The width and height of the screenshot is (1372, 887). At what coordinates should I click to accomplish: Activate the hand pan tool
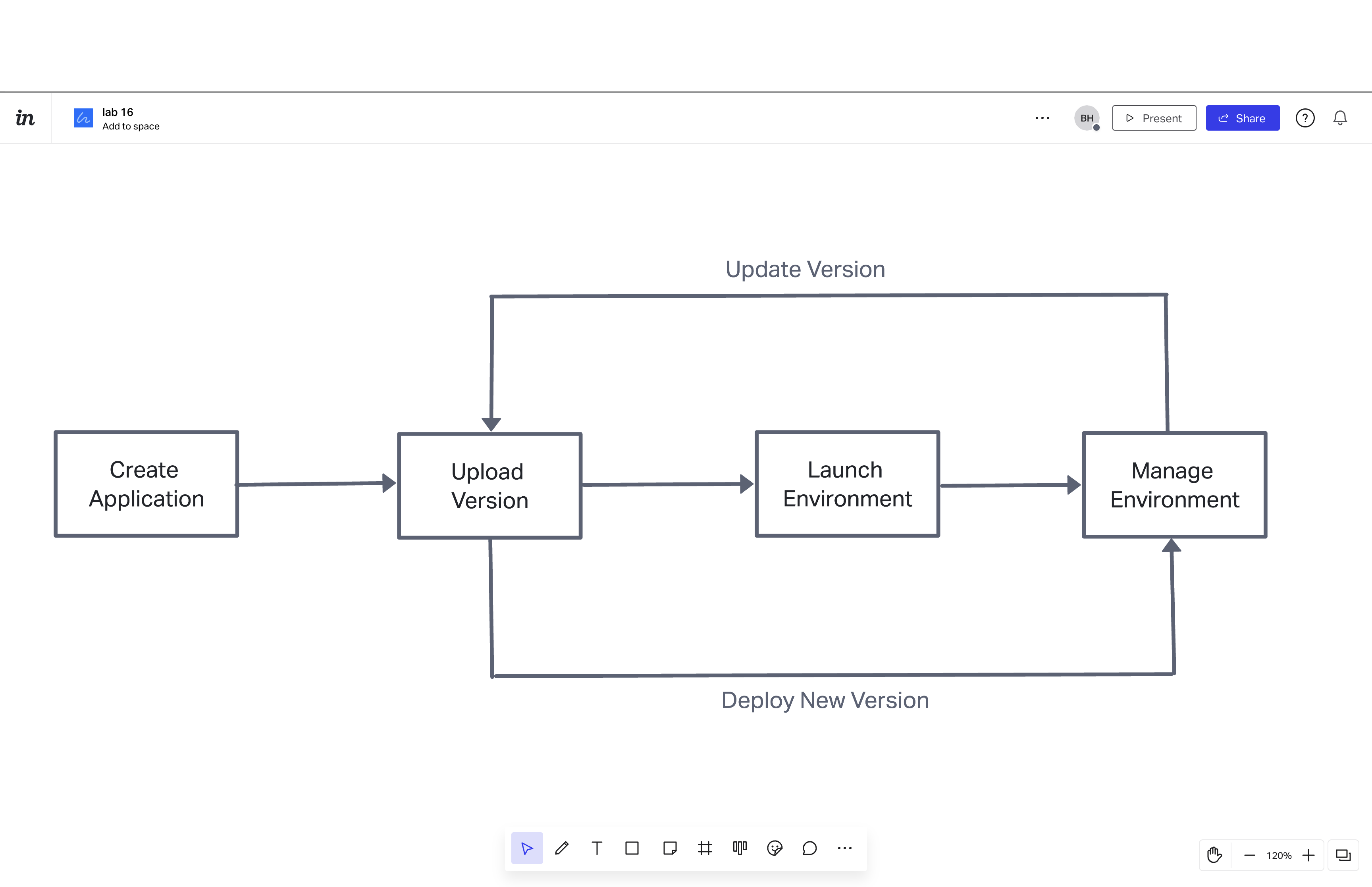(x=1215, y=855)
